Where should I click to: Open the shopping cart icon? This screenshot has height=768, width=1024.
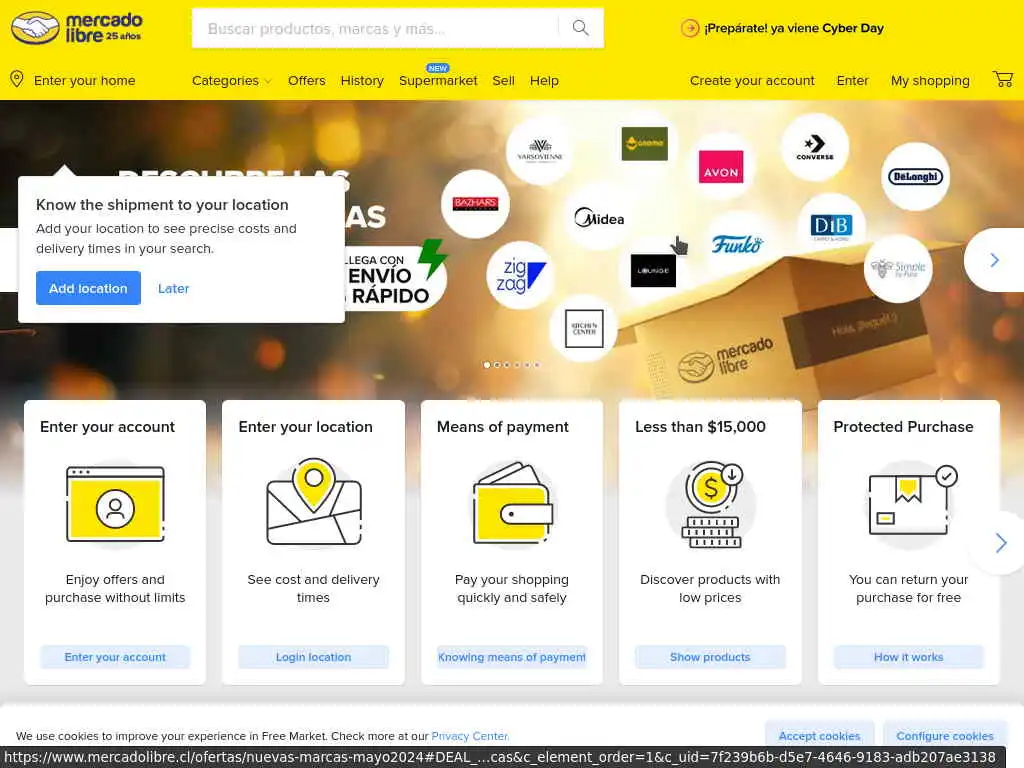(1002, 80)
